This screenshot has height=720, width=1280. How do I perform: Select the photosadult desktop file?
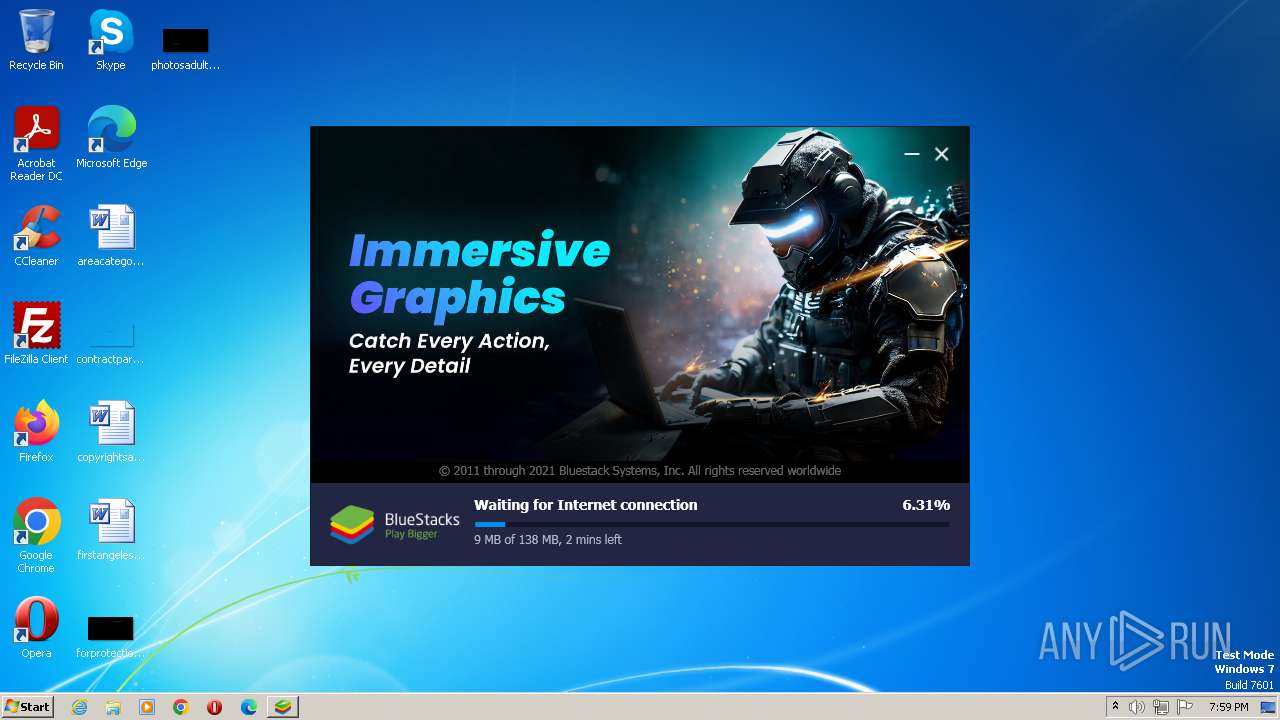coord(185,48)
